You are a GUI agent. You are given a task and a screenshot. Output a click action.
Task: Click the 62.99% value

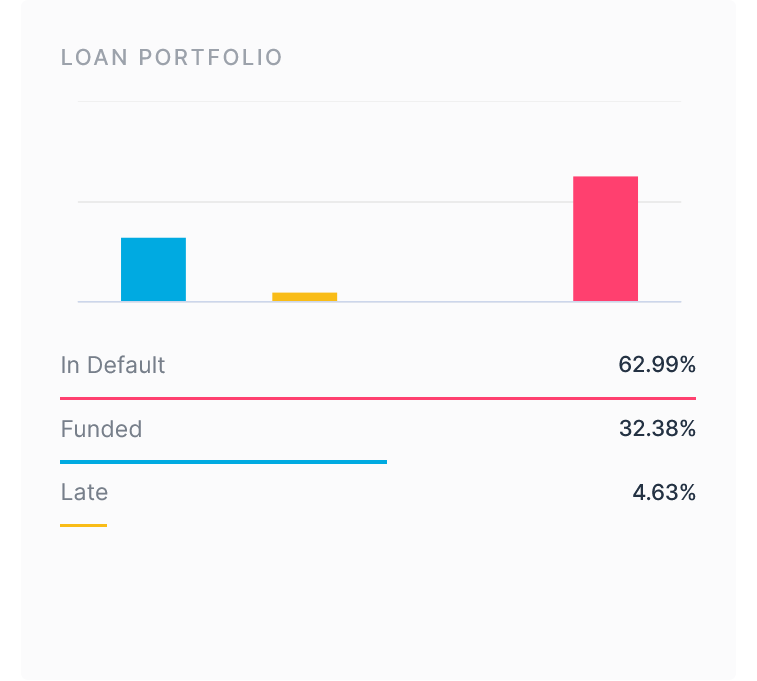656,365
